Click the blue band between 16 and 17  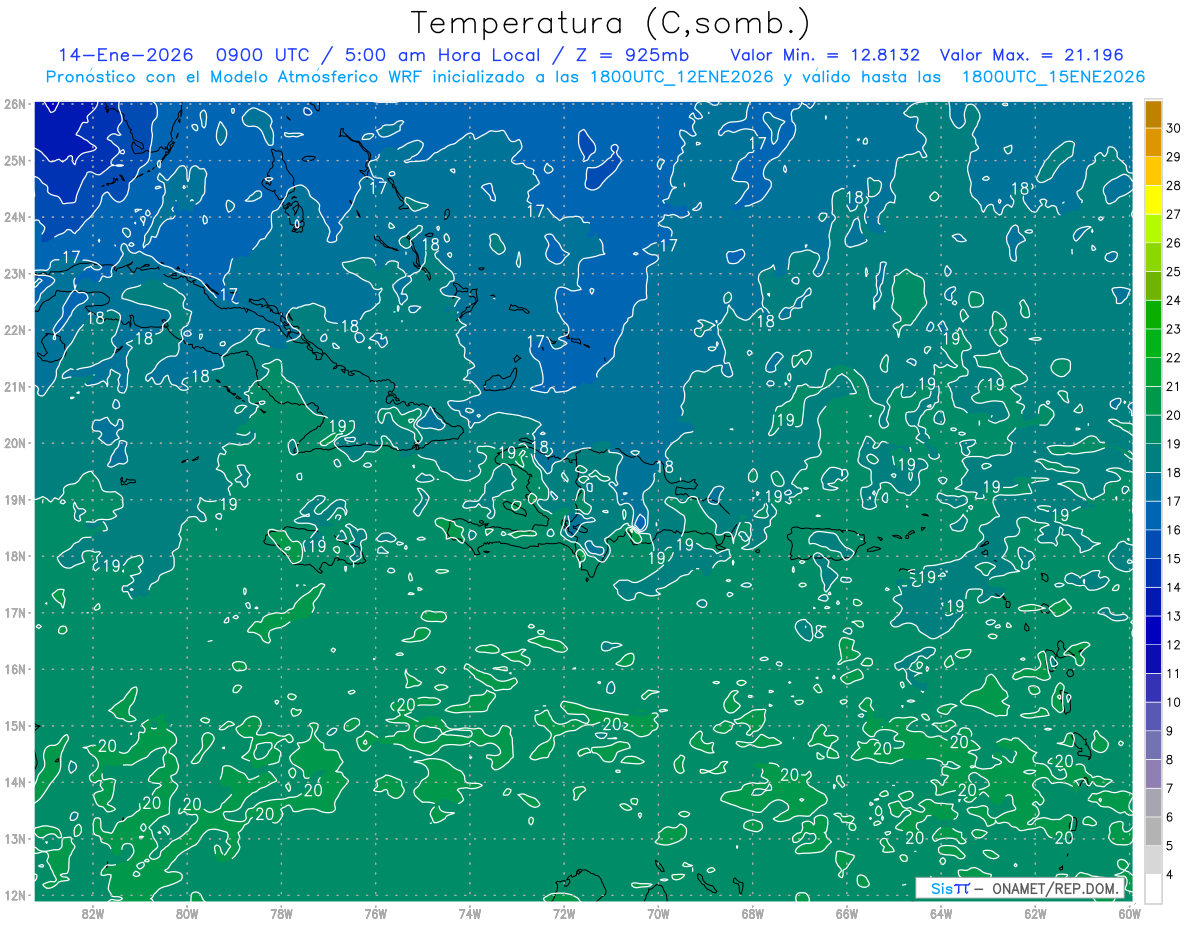[1153, 515]
